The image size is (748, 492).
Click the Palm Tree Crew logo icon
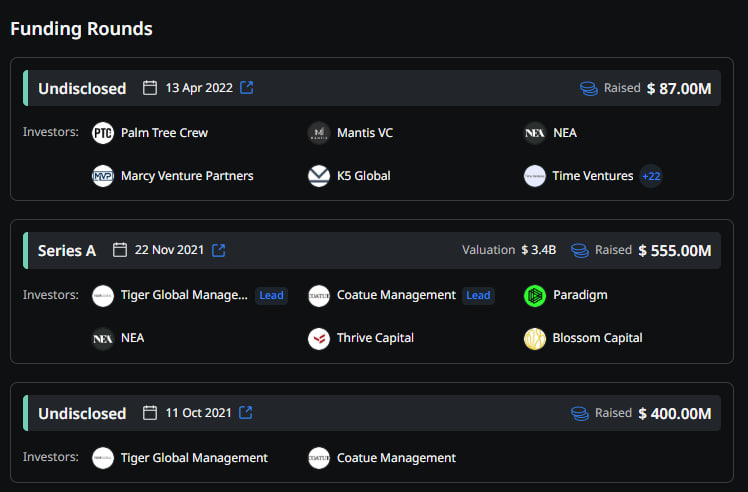point(103,133)
